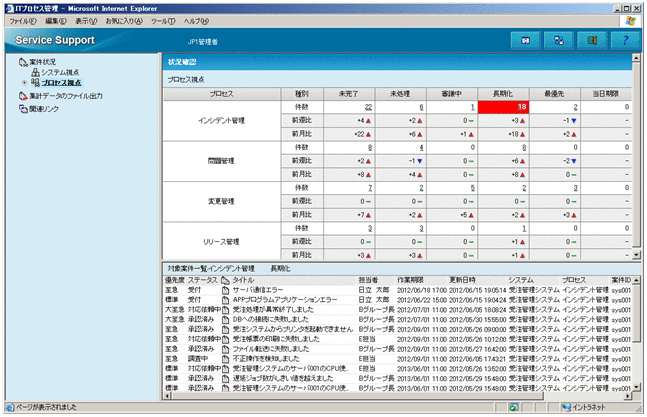Click the システム視点 tree icon
Screen dimensions: 647x417
[x=35, y=73]
